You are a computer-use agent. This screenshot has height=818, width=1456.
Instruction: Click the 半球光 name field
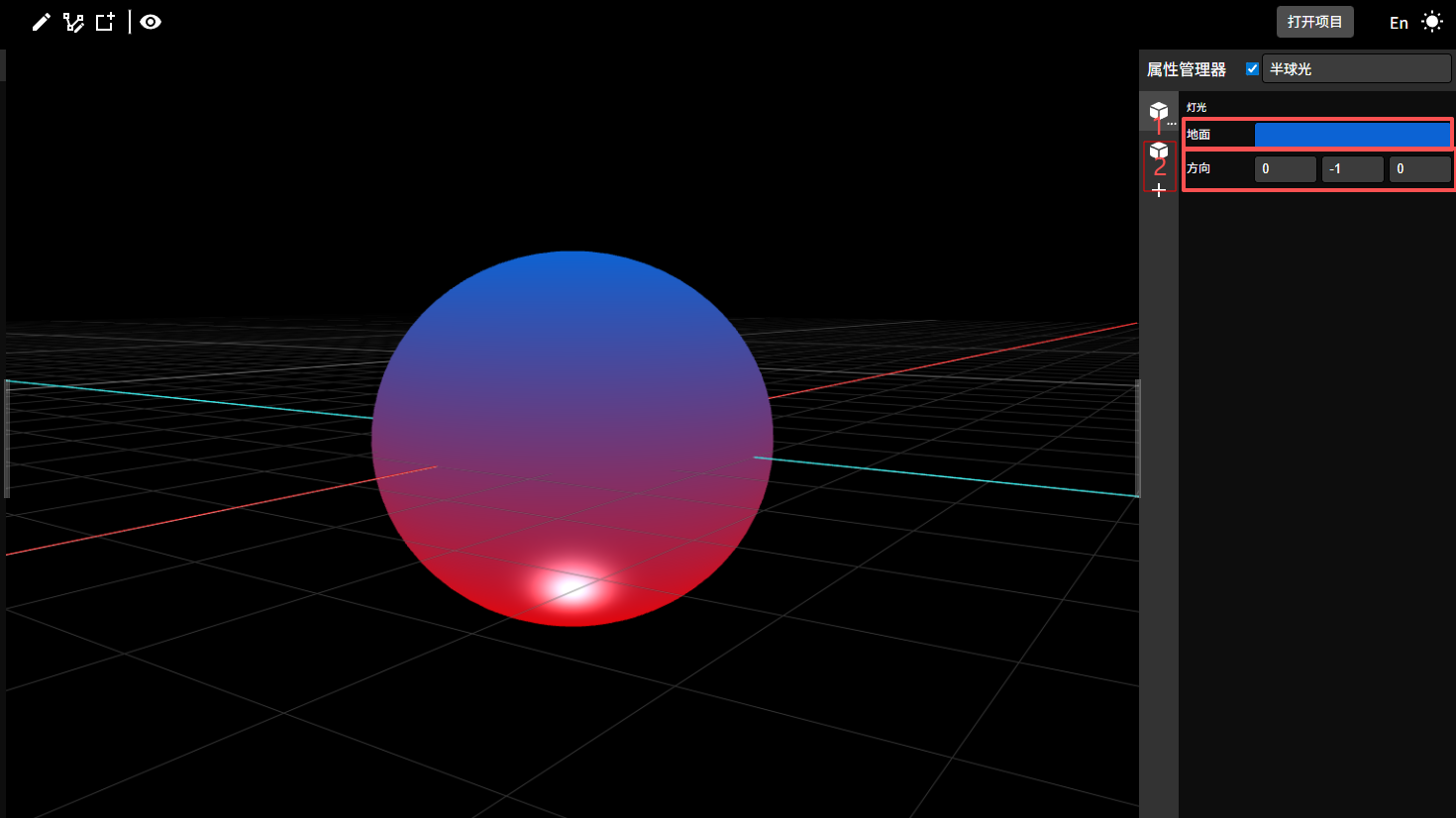pos(1356,69)
